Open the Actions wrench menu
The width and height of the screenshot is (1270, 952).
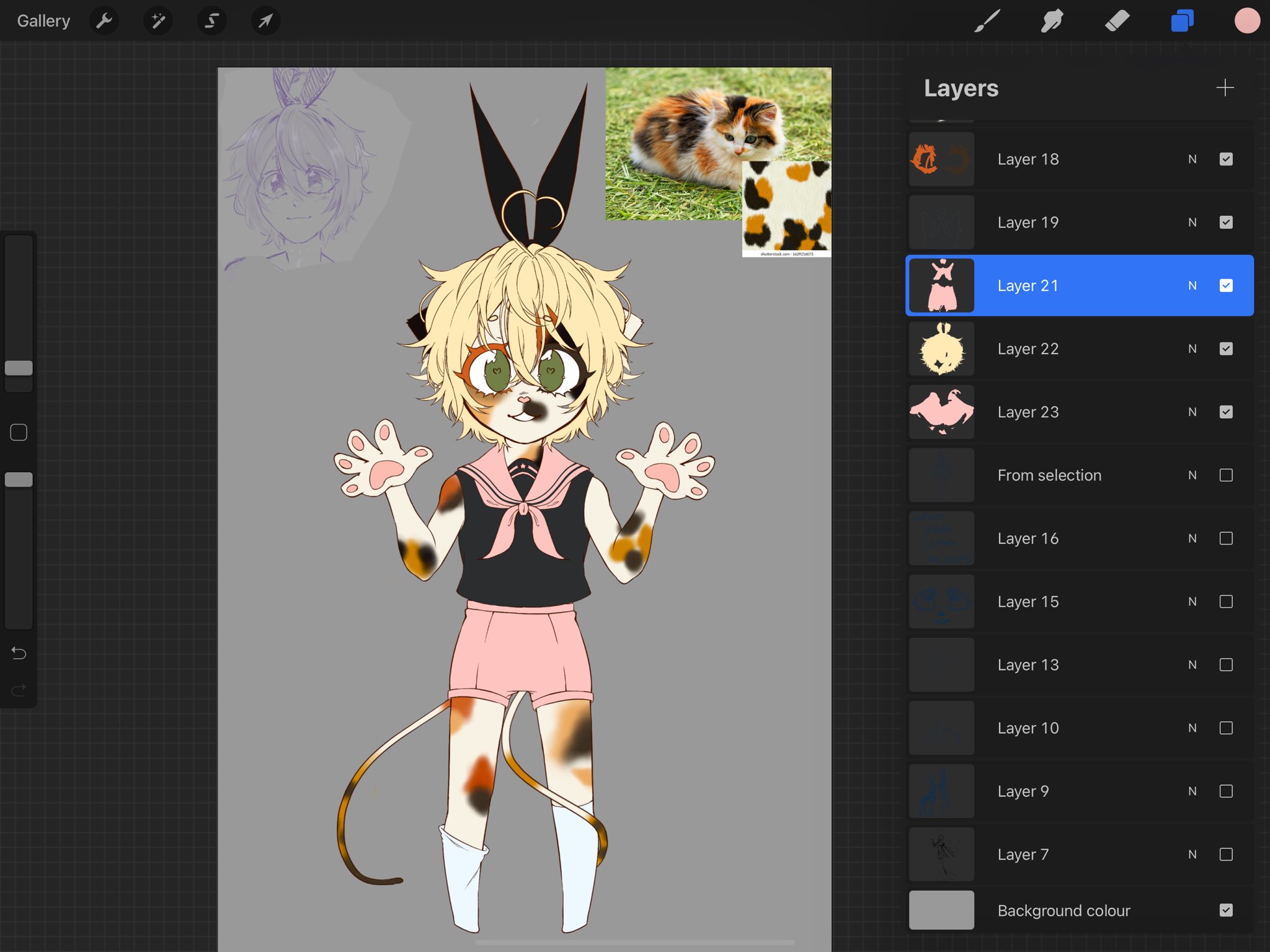(104, 21)
